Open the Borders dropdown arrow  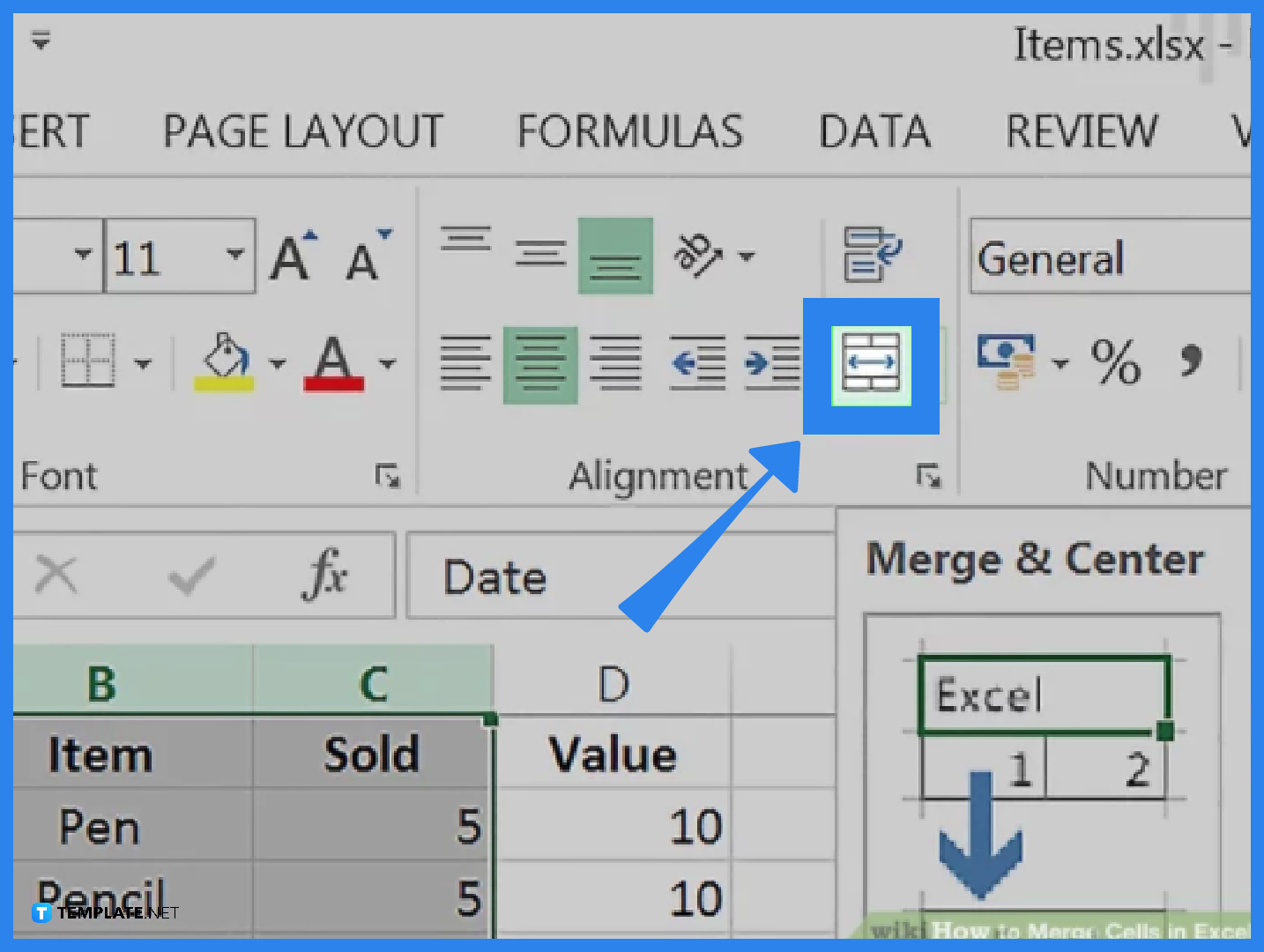point(141,363)
